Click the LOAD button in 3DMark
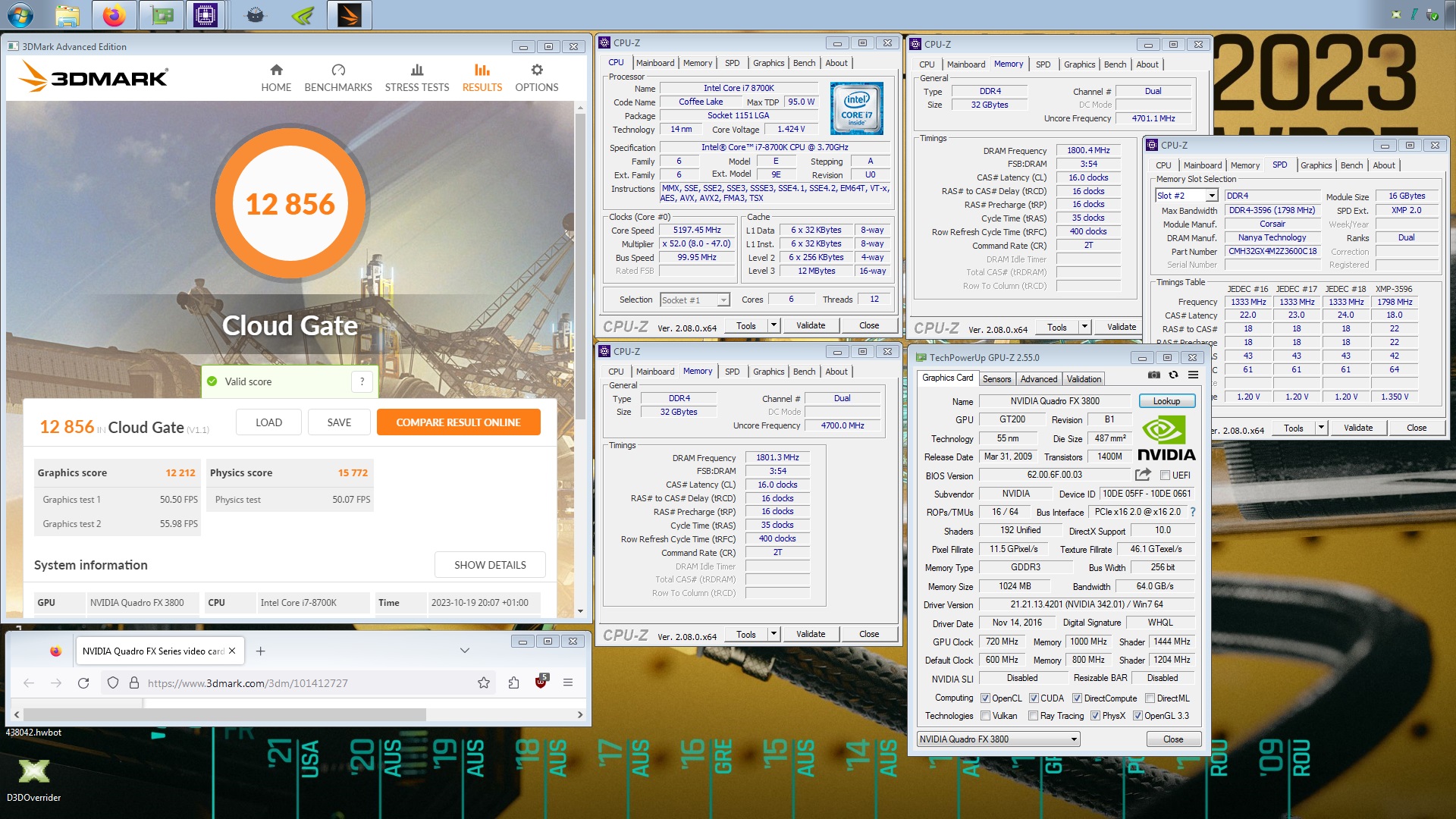The height and width of the screenshot is (819, 1456). [268, 422]
